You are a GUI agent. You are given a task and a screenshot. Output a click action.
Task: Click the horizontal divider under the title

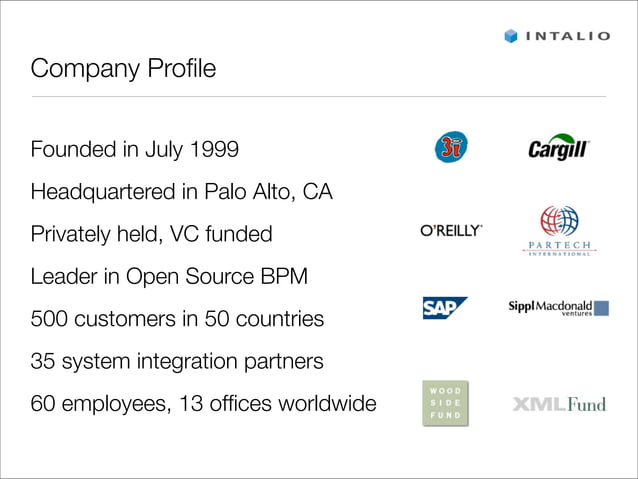[318, 97]
